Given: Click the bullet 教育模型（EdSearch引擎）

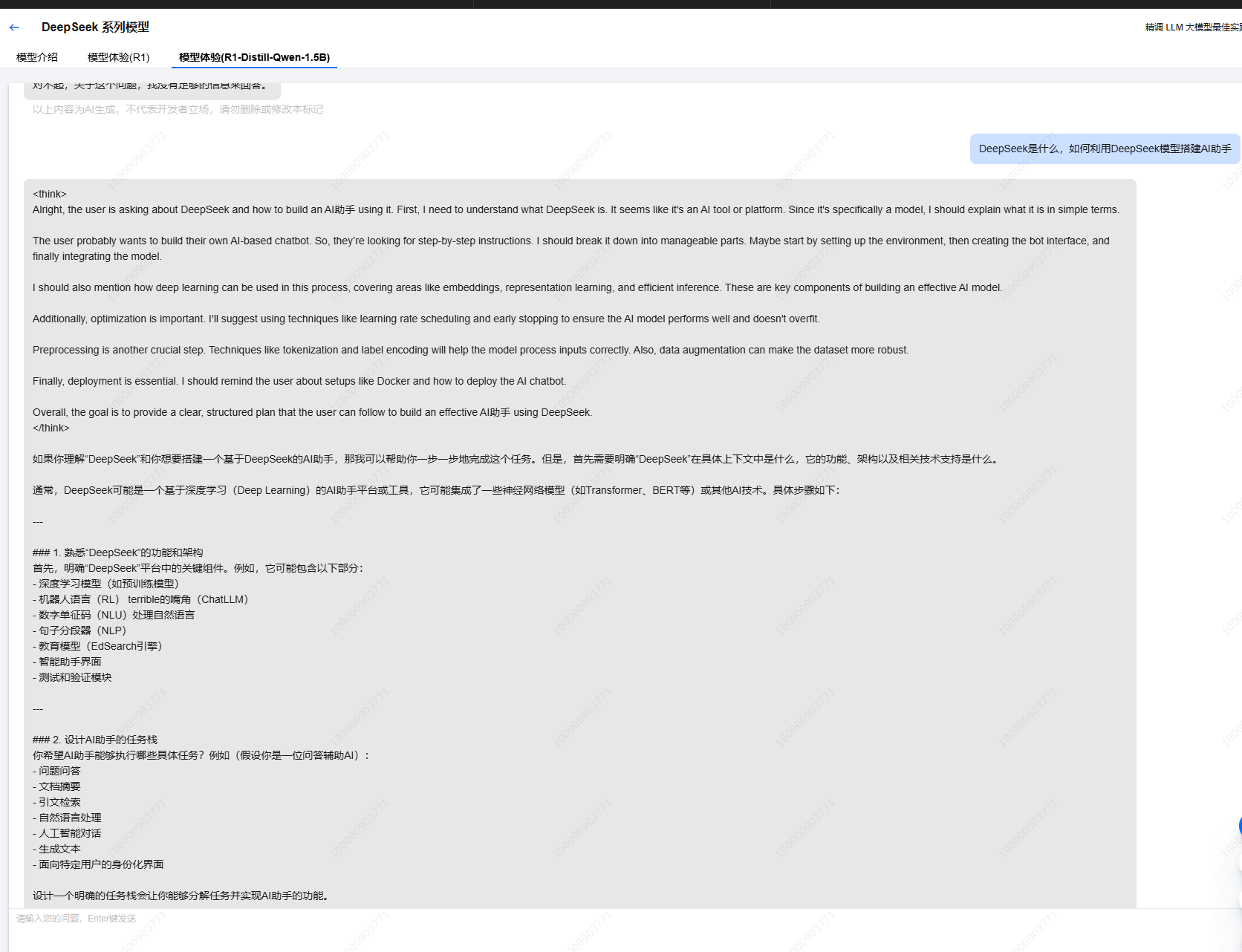Looking at the screenshot, I should point(97,646).
